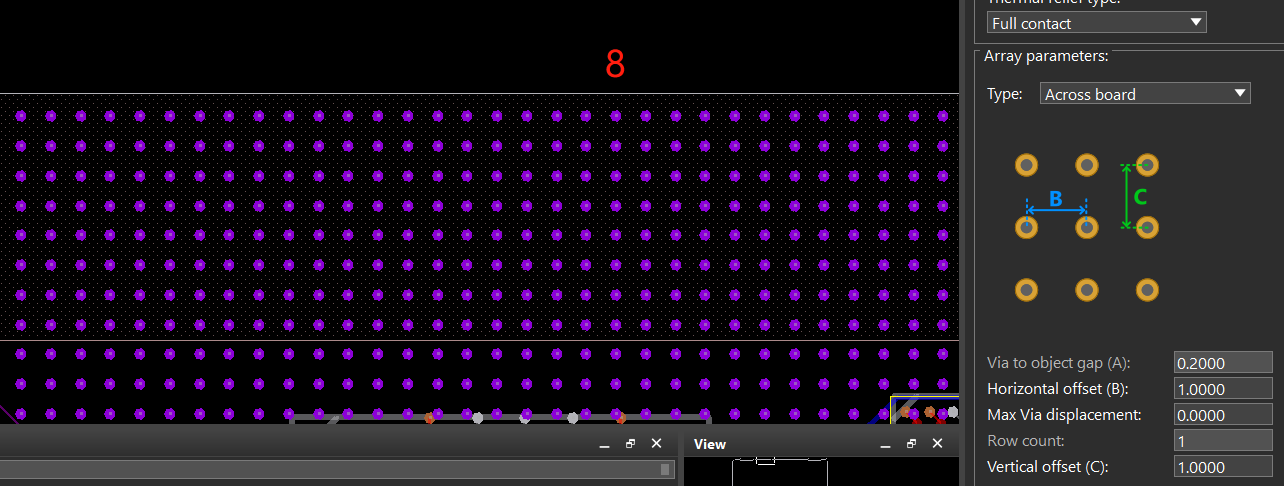
Task: Click the Row count field
Action: (1223, 441)
